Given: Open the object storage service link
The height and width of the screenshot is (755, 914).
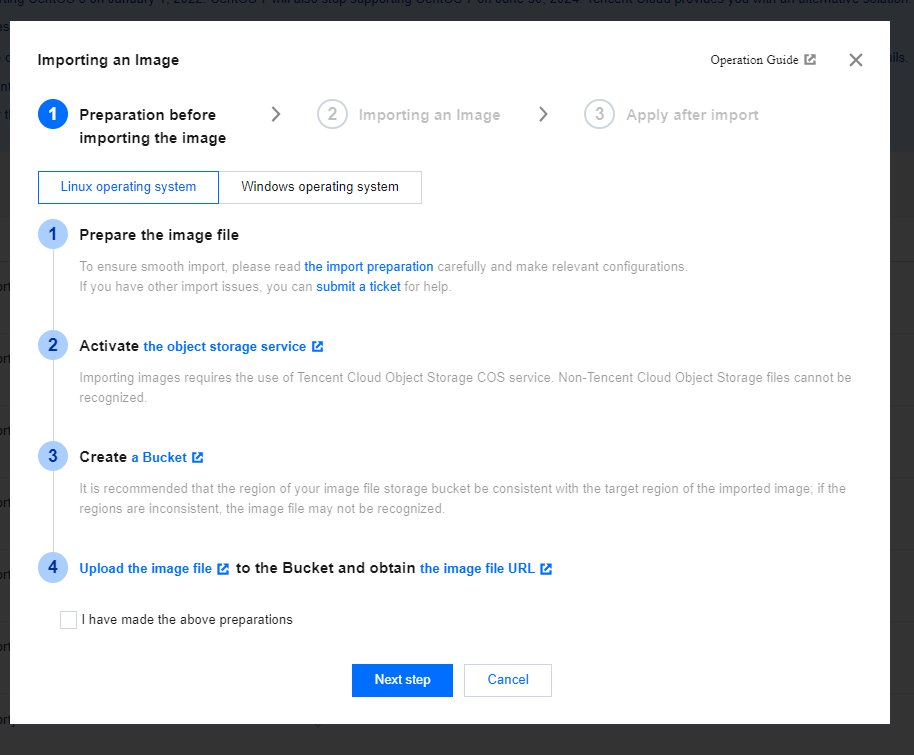Looking at the screenshot, I should coord(225,347).
